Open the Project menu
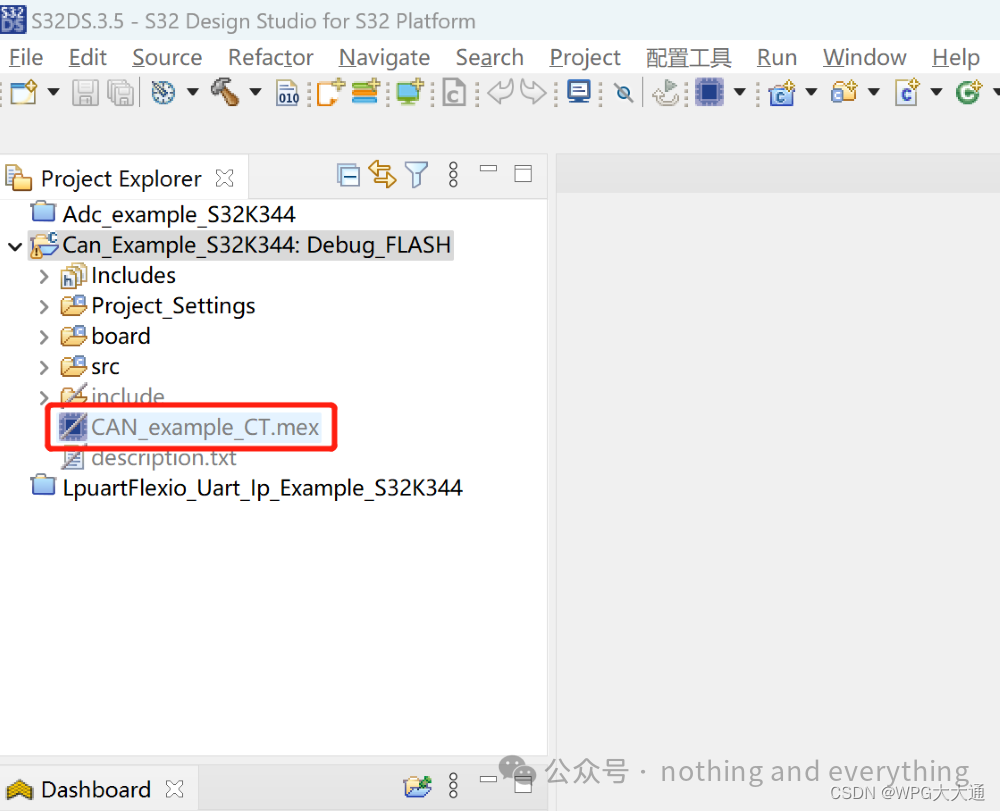This screenshot has height=811, width=1000. click(585, 57)
